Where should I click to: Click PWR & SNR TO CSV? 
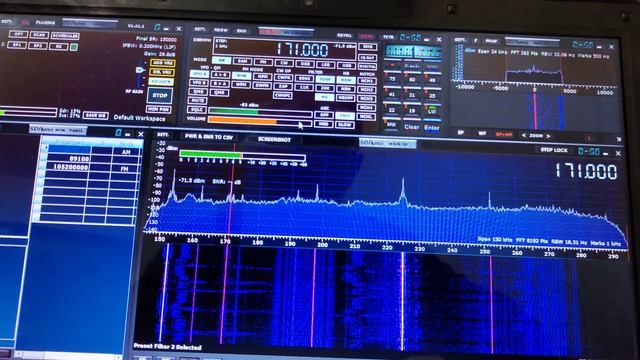[209, 137]
